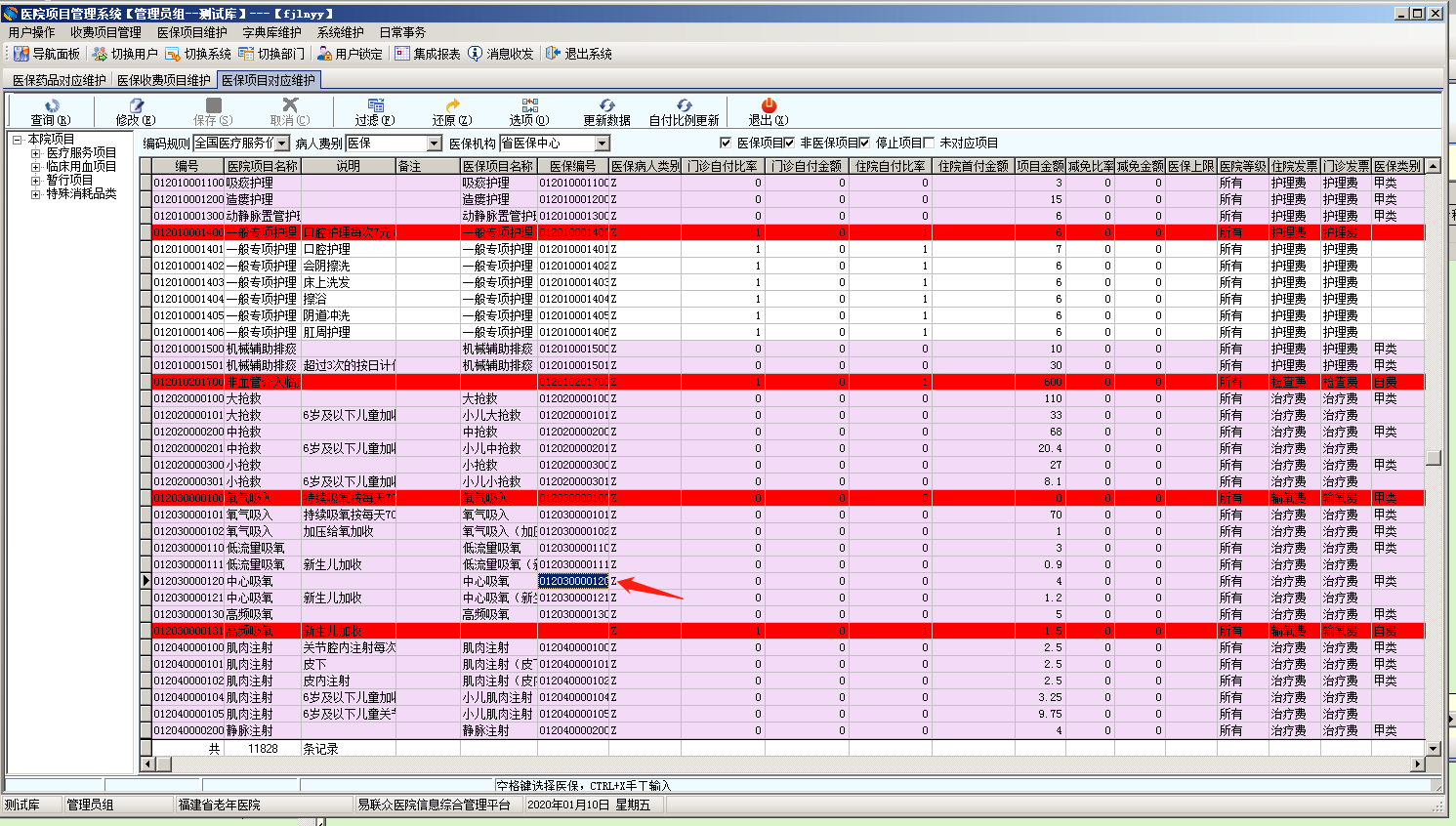Image resolution: width=1456 pixels, height=826 pixels.
Task: Expand the 医疗服务项目 tree node
Action: 36,153
